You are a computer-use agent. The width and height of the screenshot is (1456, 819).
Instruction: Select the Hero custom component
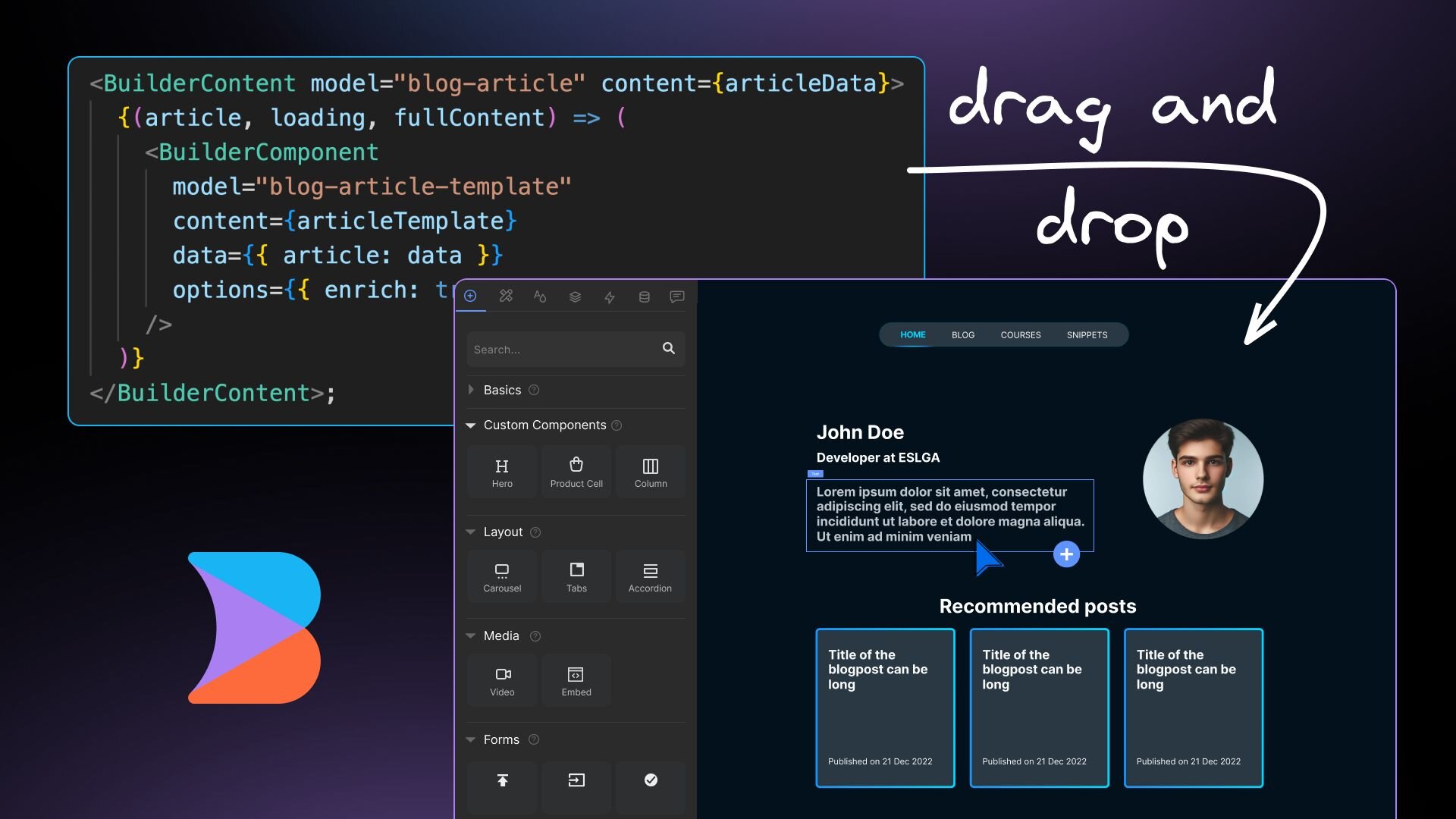(501, 470)
